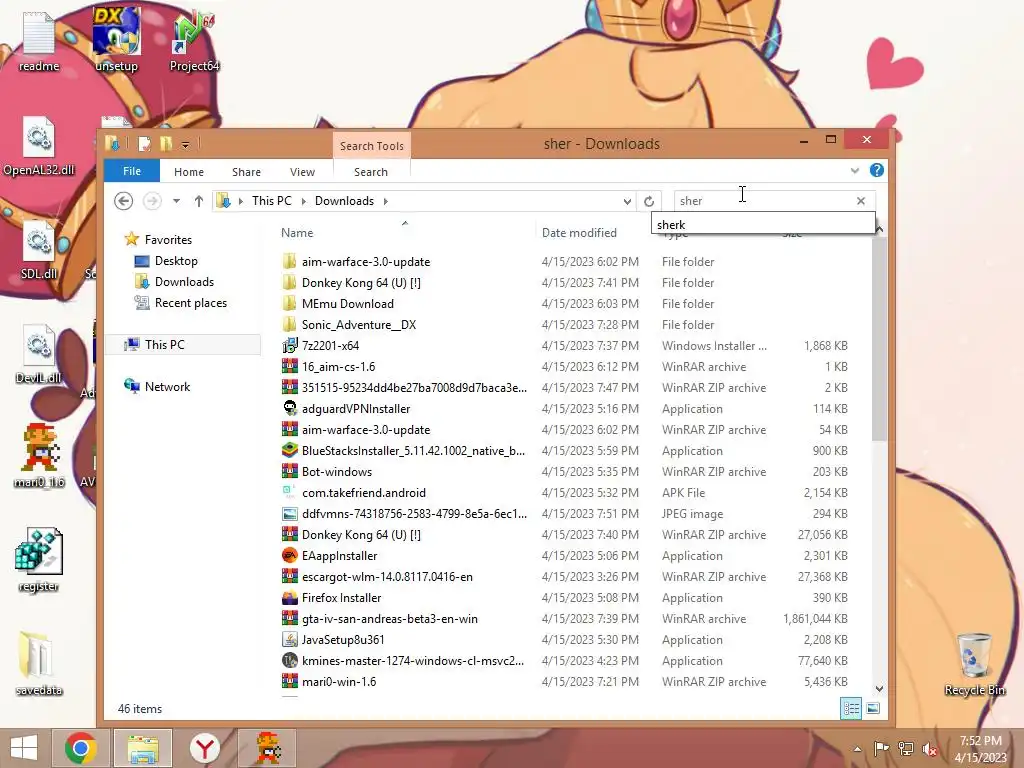
Task: Select the BlueStacksInstaller application file
Action: 413,451
